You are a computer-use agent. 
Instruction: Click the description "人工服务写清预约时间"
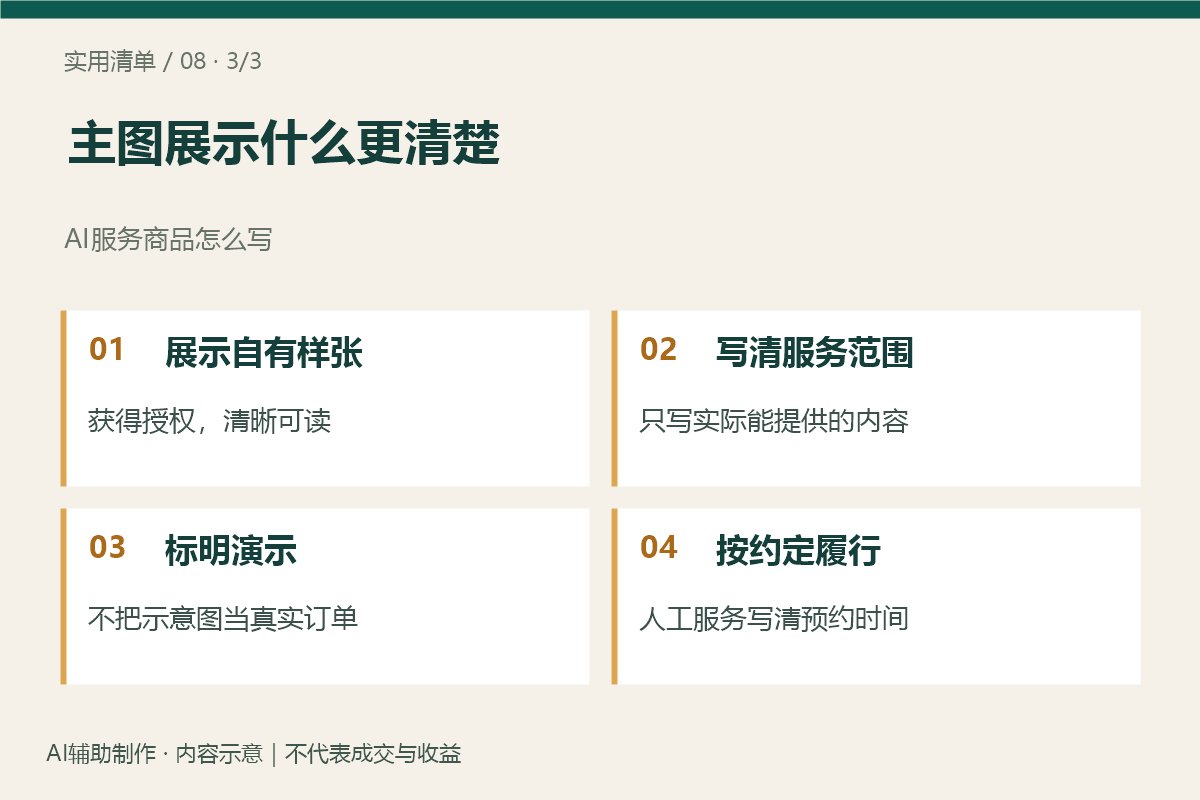[774, 619]
